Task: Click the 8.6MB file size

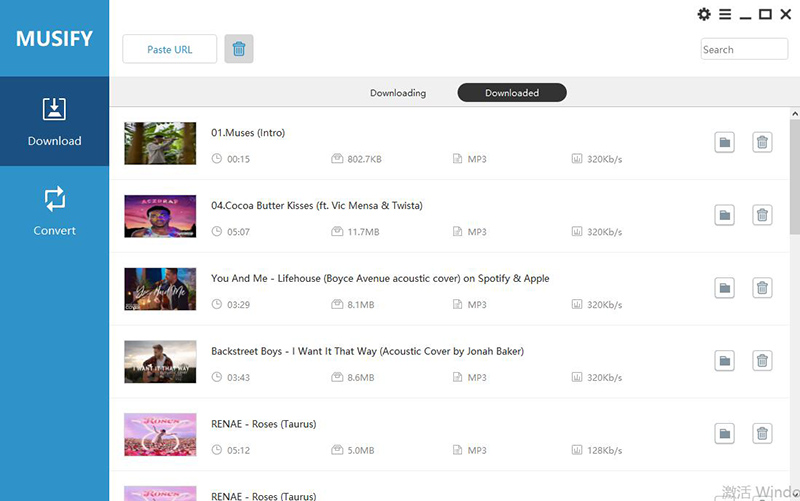Action: (x=361, y=378)
